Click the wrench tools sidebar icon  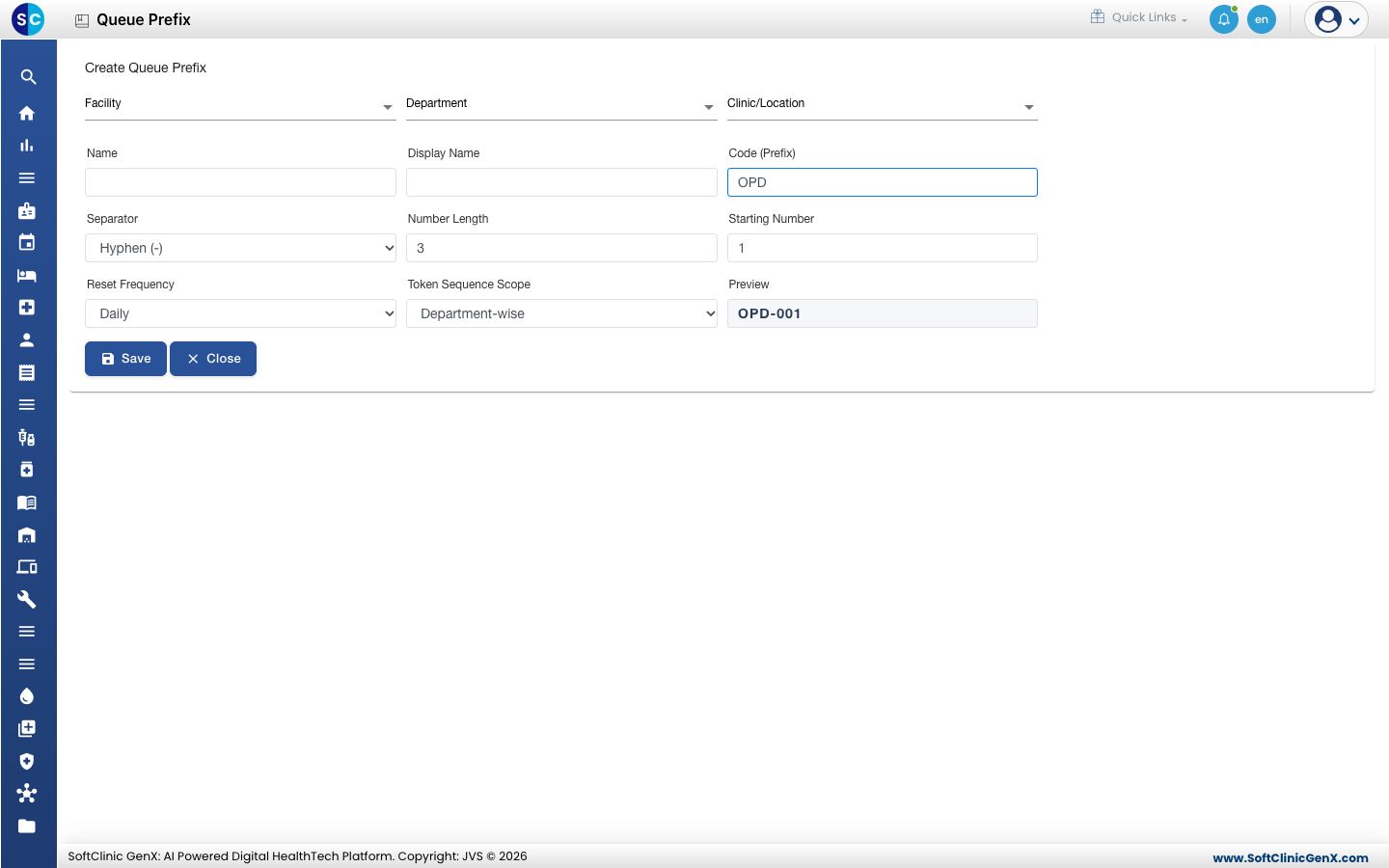[x=27, y=599]
